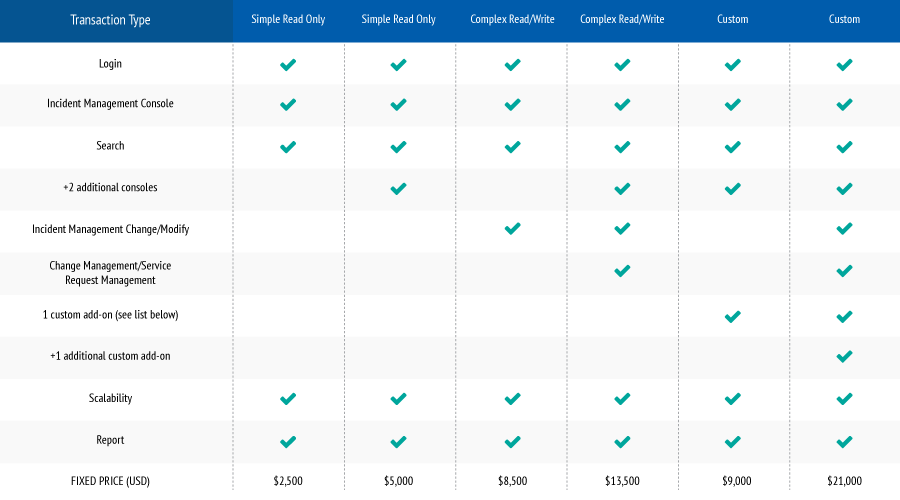Image resolution: width=900 pixels, height=500 pixels.
Task: Click the Incident Management Change/Modify checkmark for $8,500 plan
Action: pos(513,228)
